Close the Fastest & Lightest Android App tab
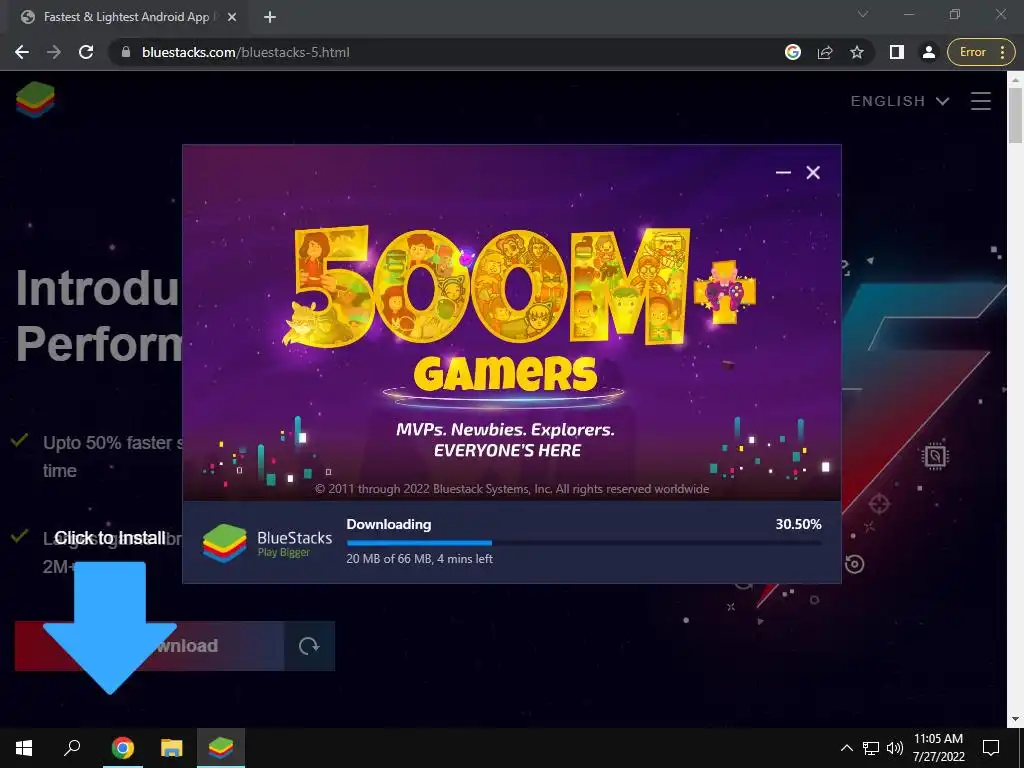 pos(232,18)
